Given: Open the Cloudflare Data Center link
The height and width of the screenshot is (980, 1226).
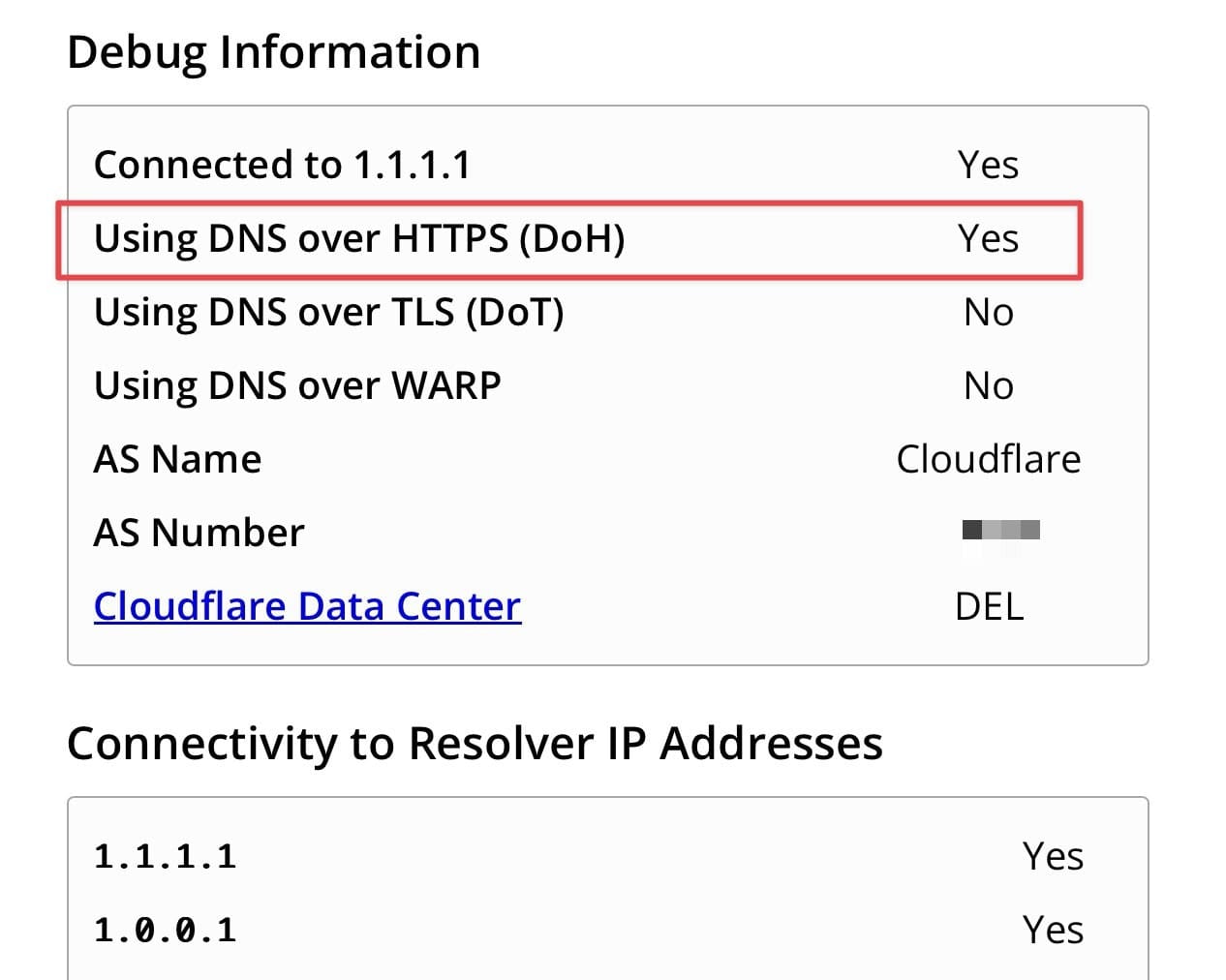Looking at the screenshot, I should pos(307,605).
